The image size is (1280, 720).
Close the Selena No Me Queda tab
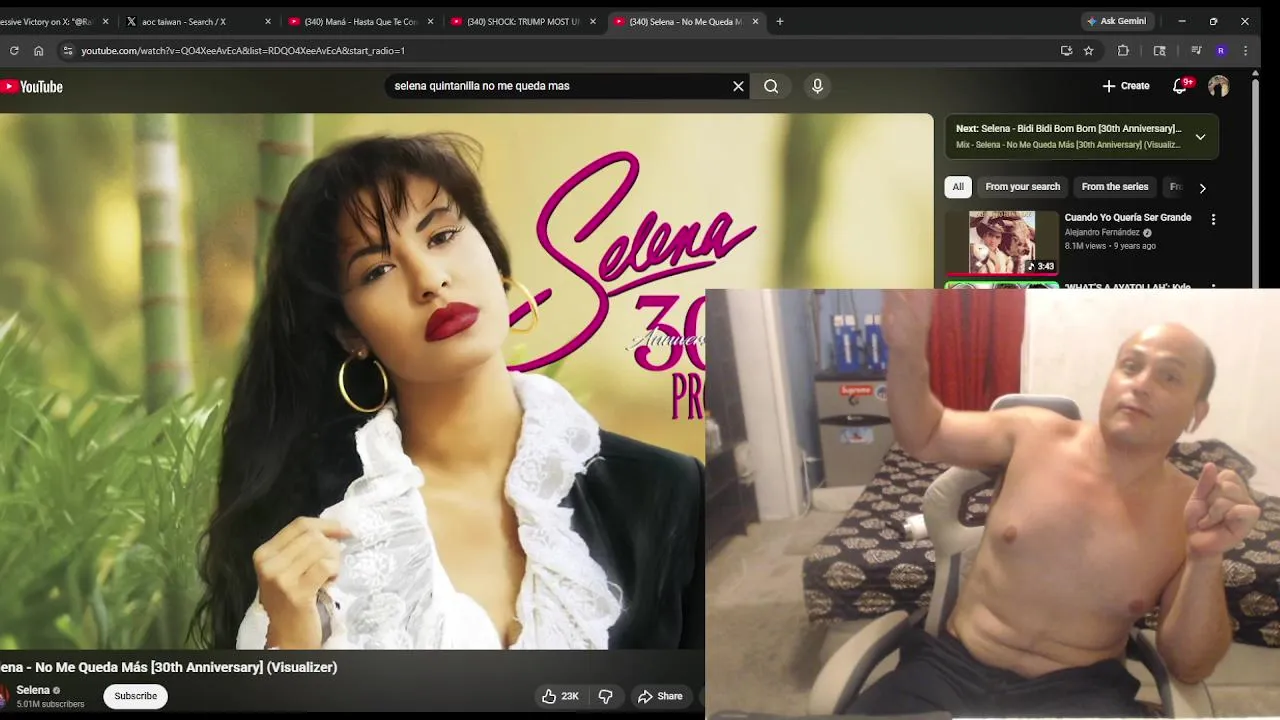click(x=756, y=21)
